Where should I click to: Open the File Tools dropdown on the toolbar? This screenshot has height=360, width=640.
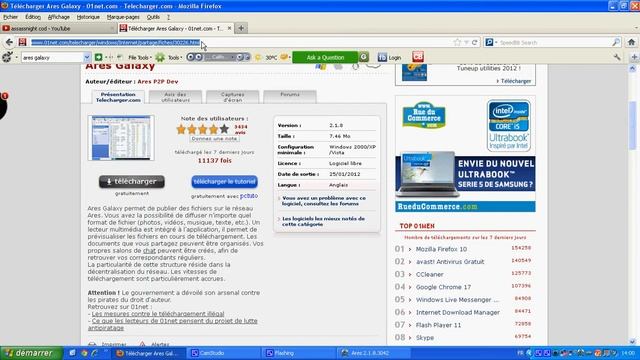pos(140,58)
